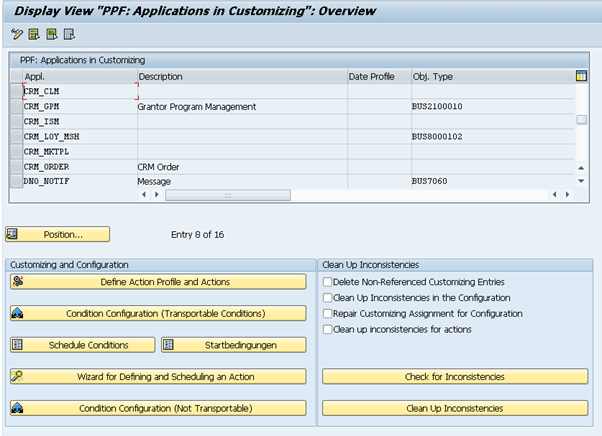Open table settings icon at grid corner
This screenshot has width=602, height=436.
coord(582,76)
